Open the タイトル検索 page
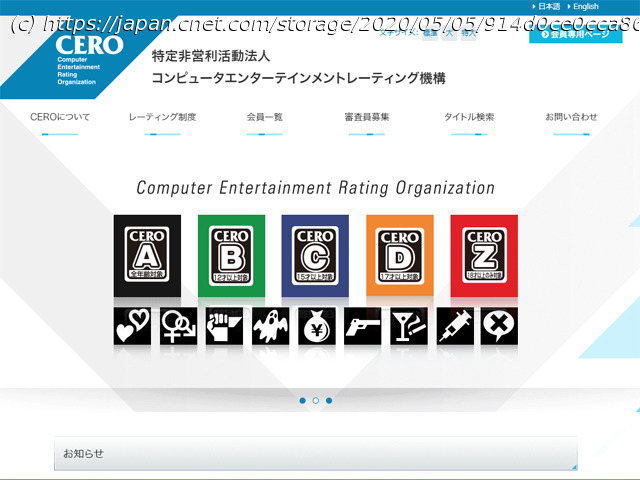Viewport: 640px width, 480px height. tap(469, 117)
